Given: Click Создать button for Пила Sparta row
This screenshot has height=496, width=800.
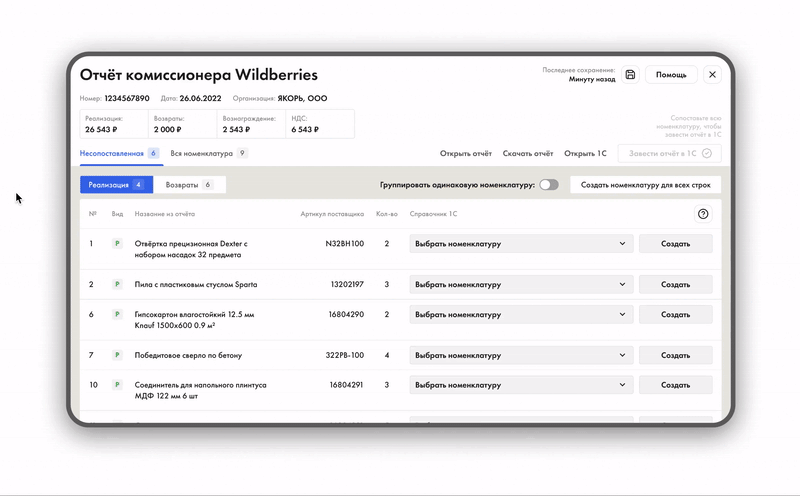Looking at the screenshot, I should (676, 284).
